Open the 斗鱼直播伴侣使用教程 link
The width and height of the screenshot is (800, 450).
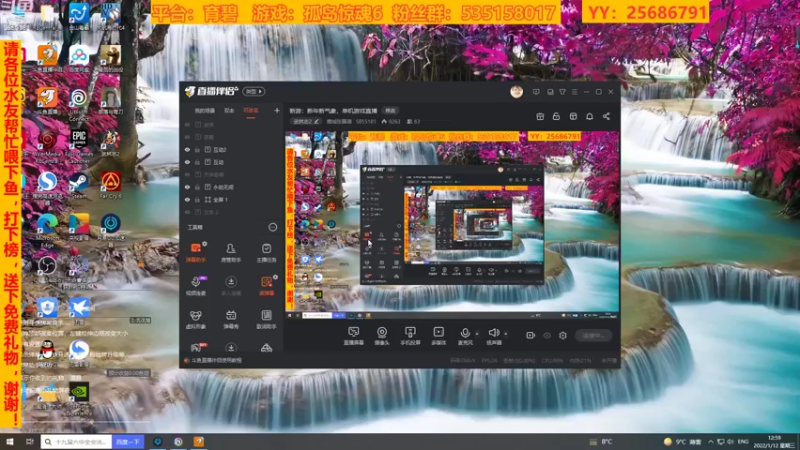click(x=216, y=360)
